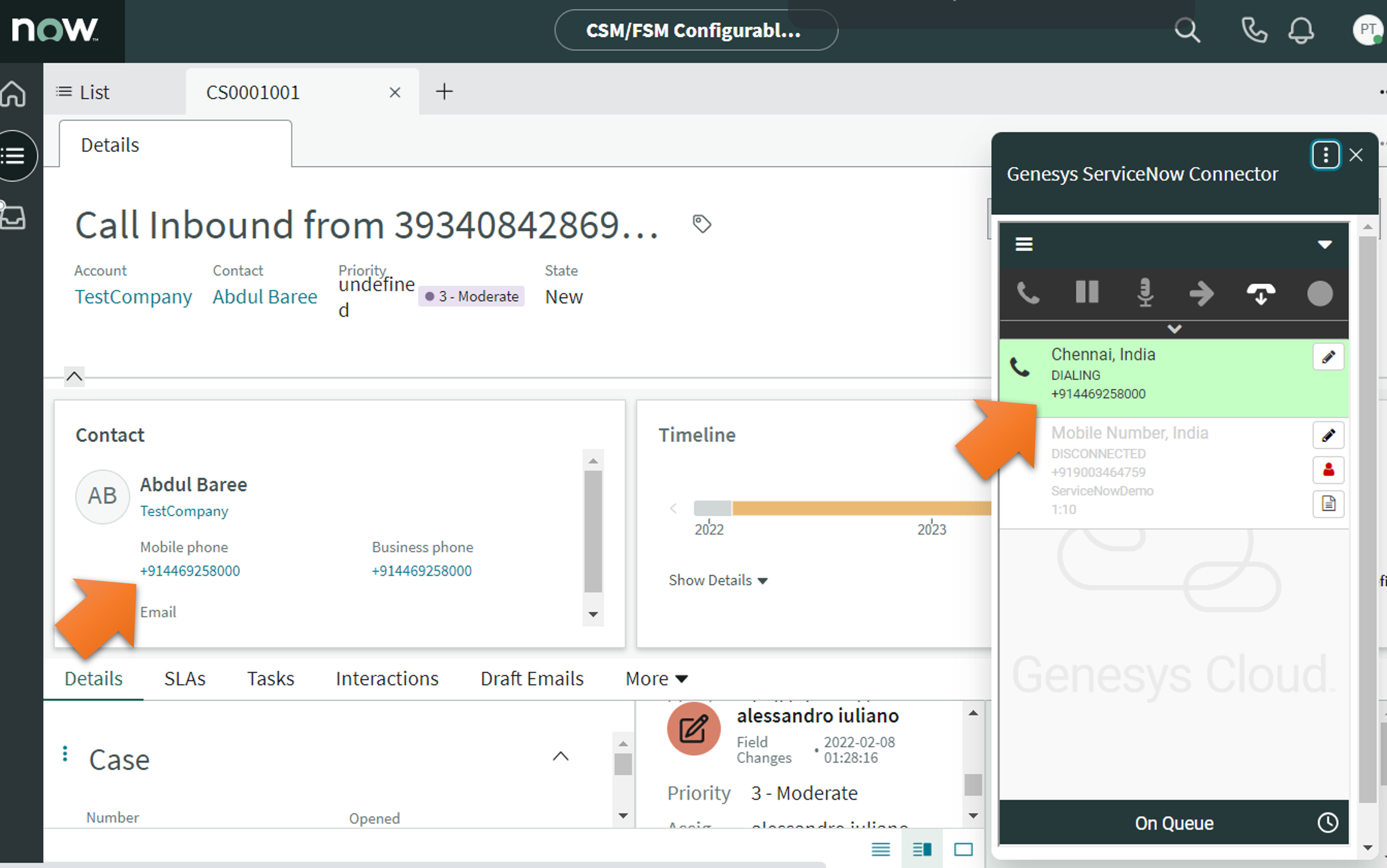
Task: Select the Mobile Number, India disconnected interaction
Action: (x=1174, y=473)
